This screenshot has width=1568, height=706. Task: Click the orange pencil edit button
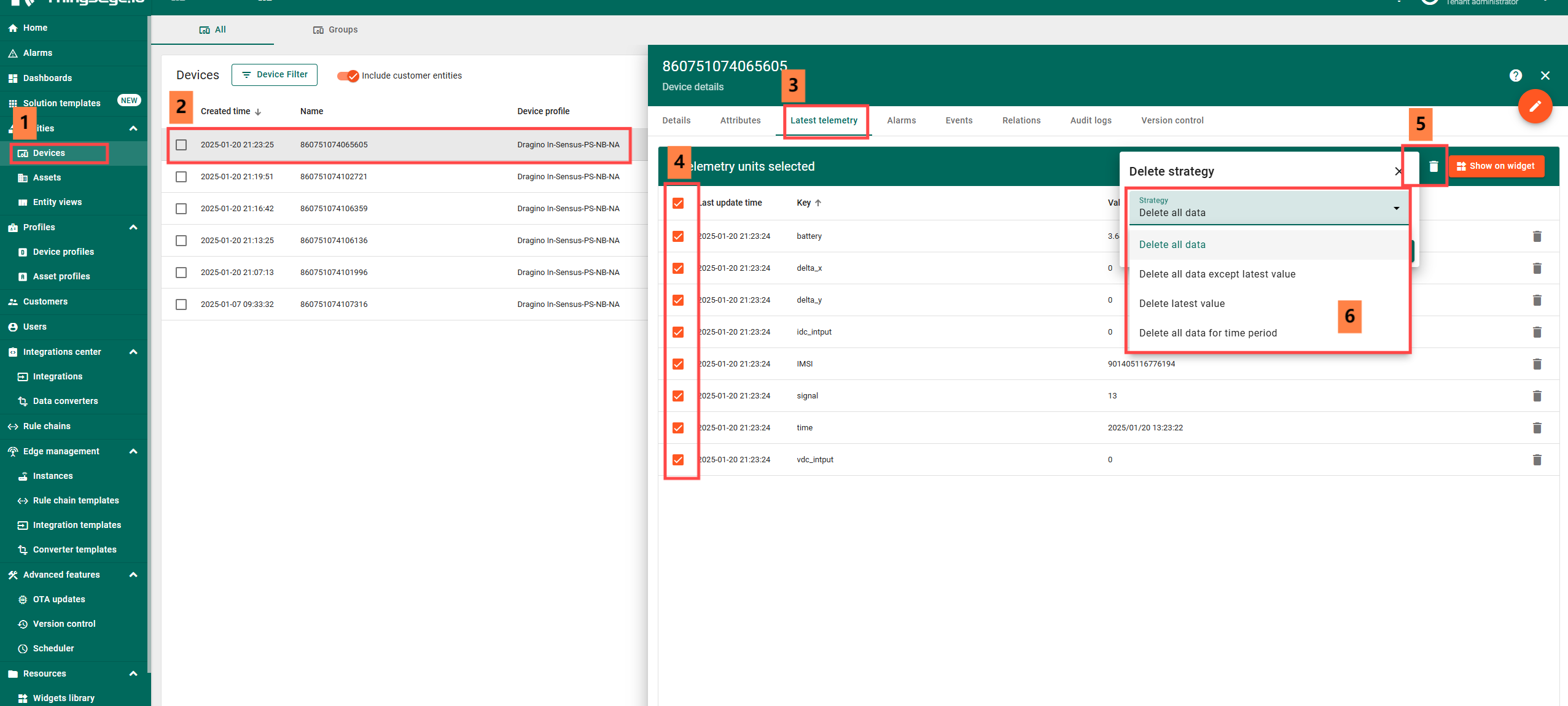(1535, 106)
